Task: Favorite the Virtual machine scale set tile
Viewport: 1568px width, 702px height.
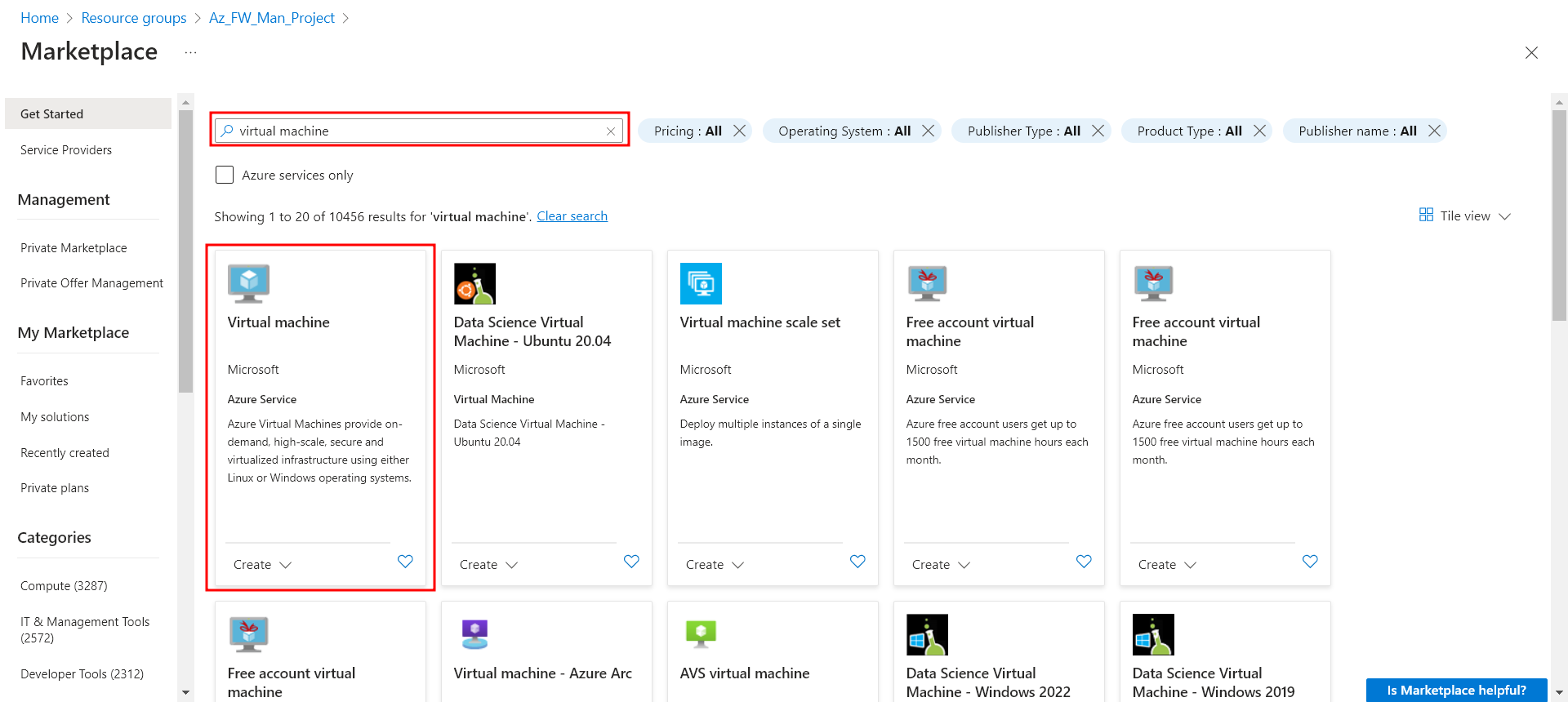Action: [857, 562]
